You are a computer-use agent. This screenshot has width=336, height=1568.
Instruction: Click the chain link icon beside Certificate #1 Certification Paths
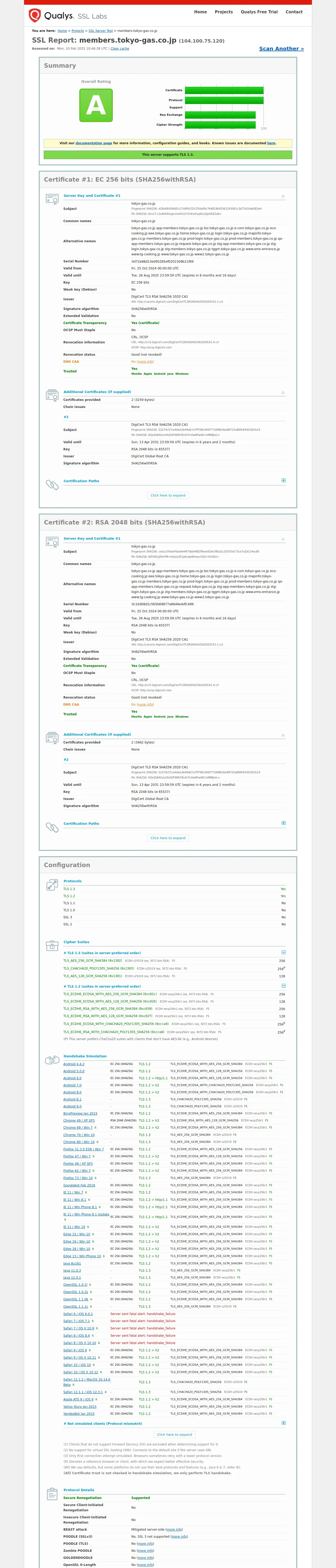[x=52, y=485]
